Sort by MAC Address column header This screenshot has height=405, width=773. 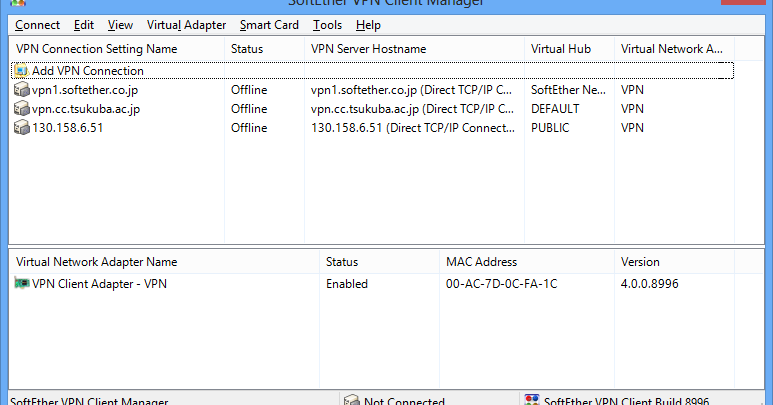[x=527, y=262]
